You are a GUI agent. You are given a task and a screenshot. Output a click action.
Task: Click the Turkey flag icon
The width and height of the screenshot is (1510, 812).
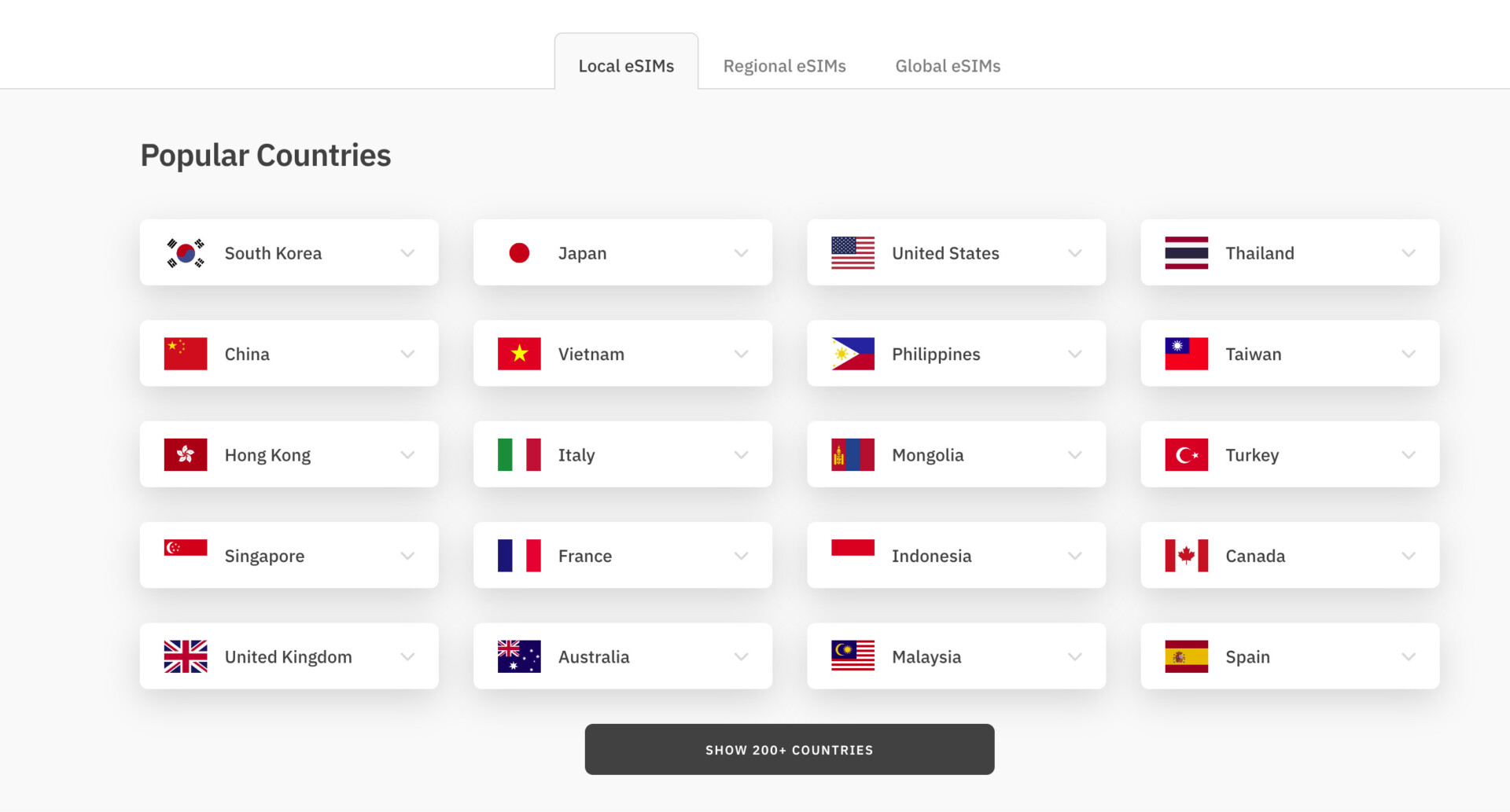point(1186,454)
